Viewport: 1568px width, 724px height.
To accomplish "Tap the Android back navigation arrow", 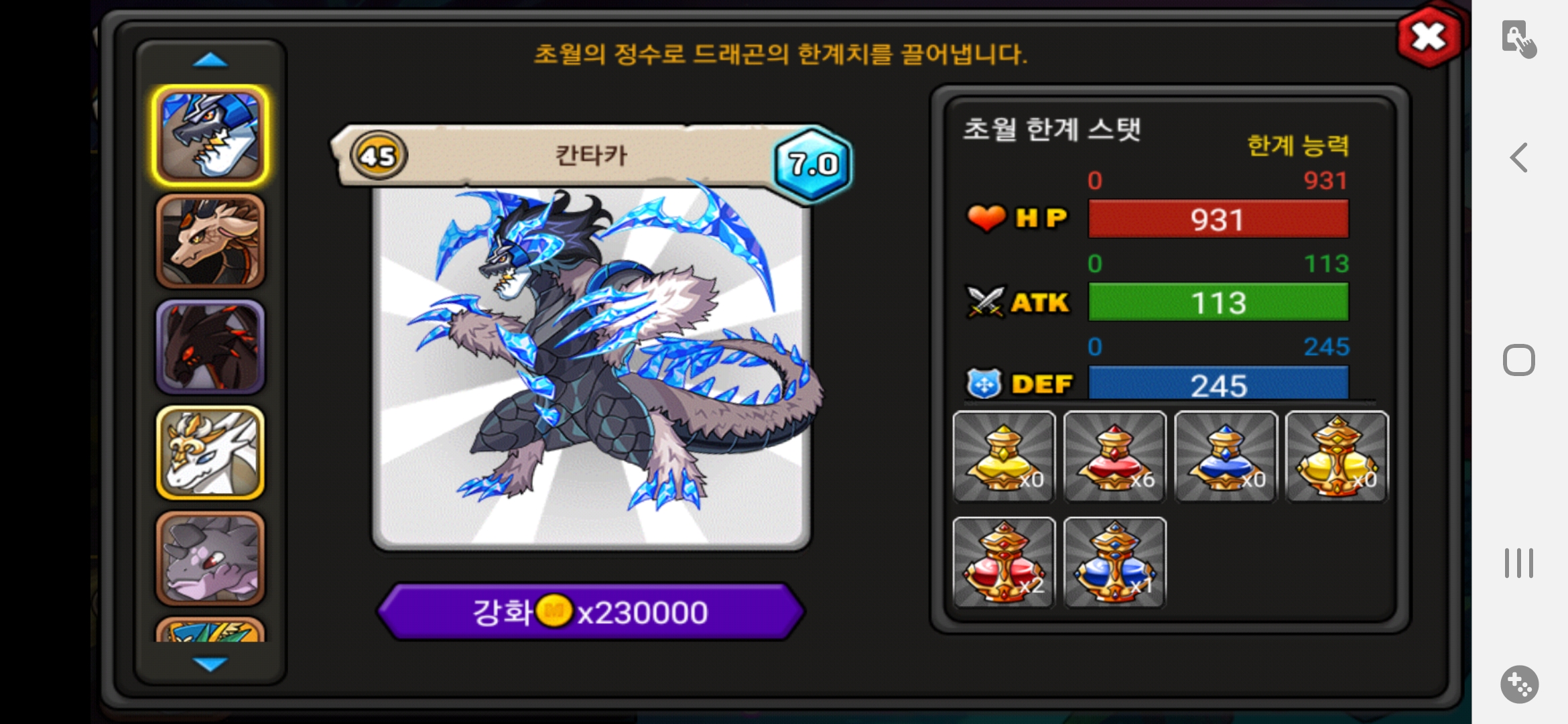I will coord(1519,158).
